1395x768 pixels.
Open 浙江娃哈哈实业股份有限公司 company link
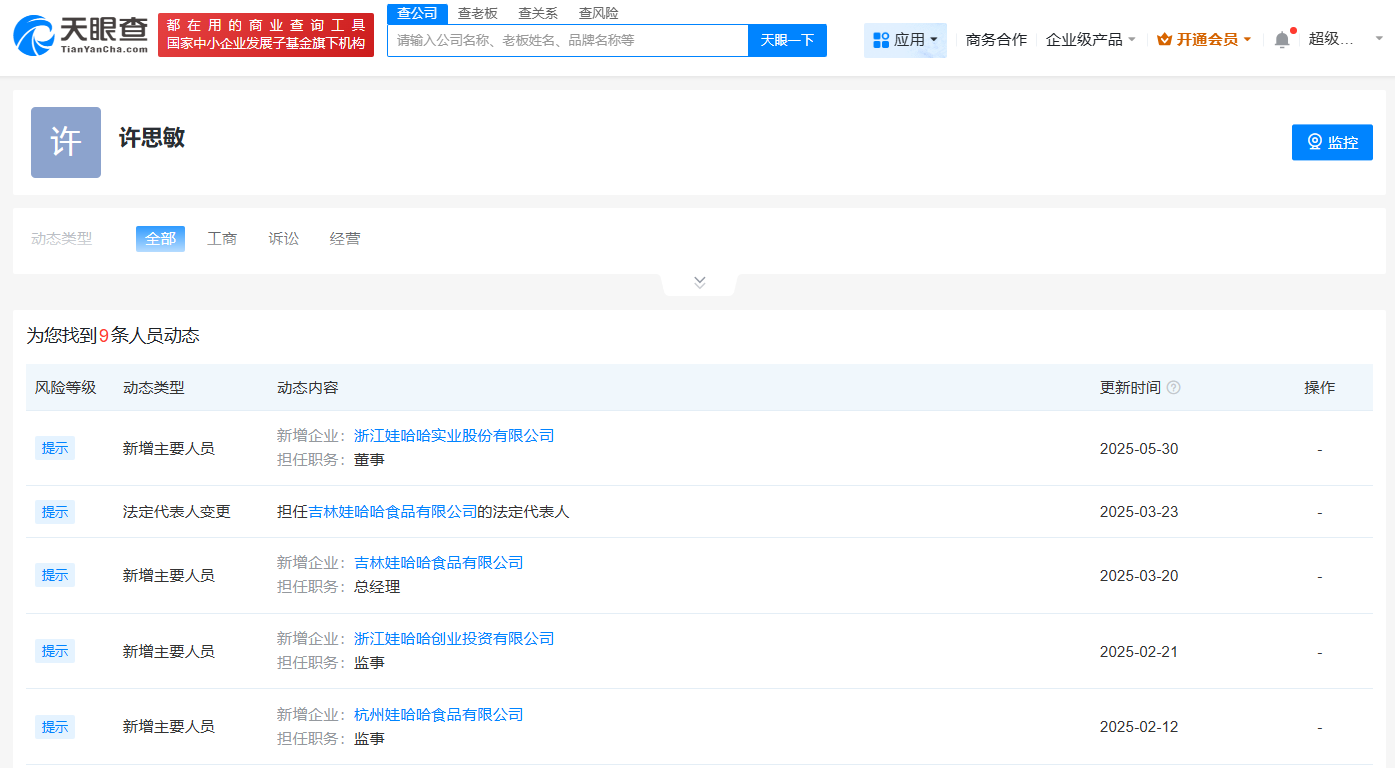(456, 435)
